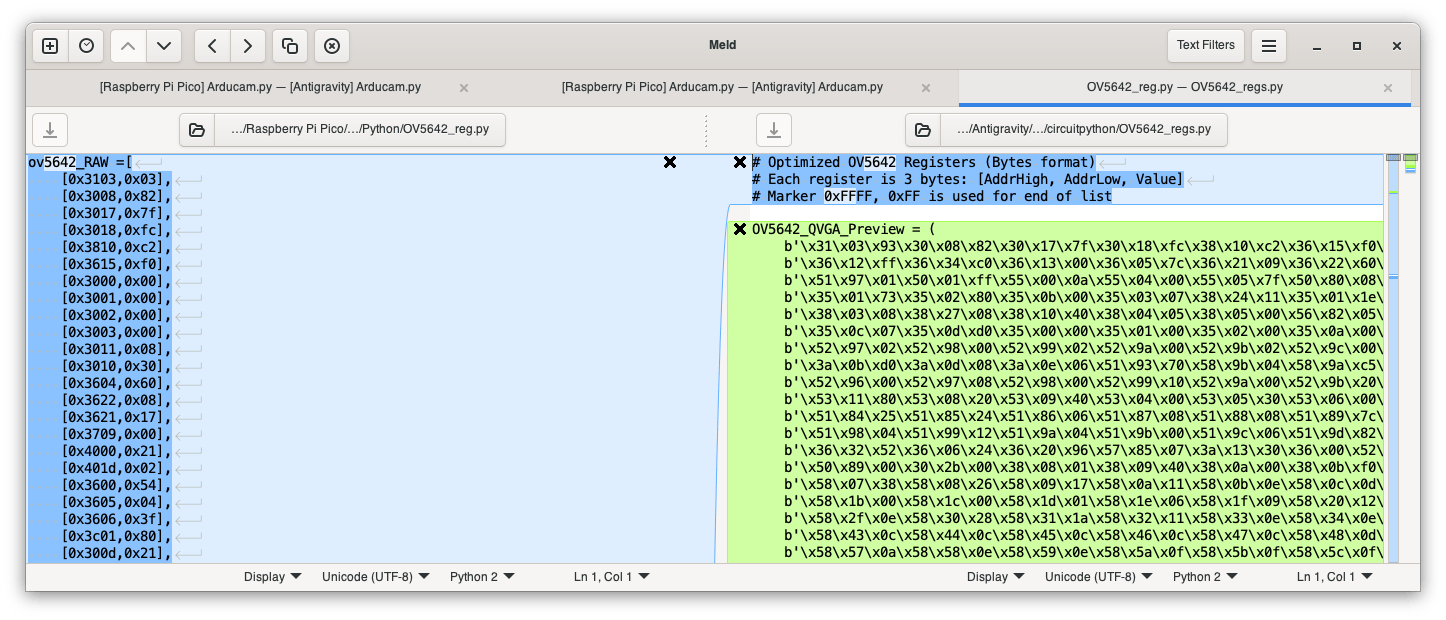
Task: Push current change to the right
Action: click(248, 46)
